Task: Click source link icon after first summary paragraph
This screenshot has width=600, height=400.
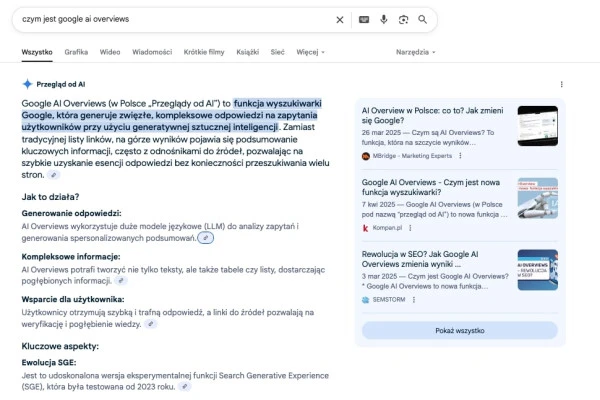Action: pos(54,175)
